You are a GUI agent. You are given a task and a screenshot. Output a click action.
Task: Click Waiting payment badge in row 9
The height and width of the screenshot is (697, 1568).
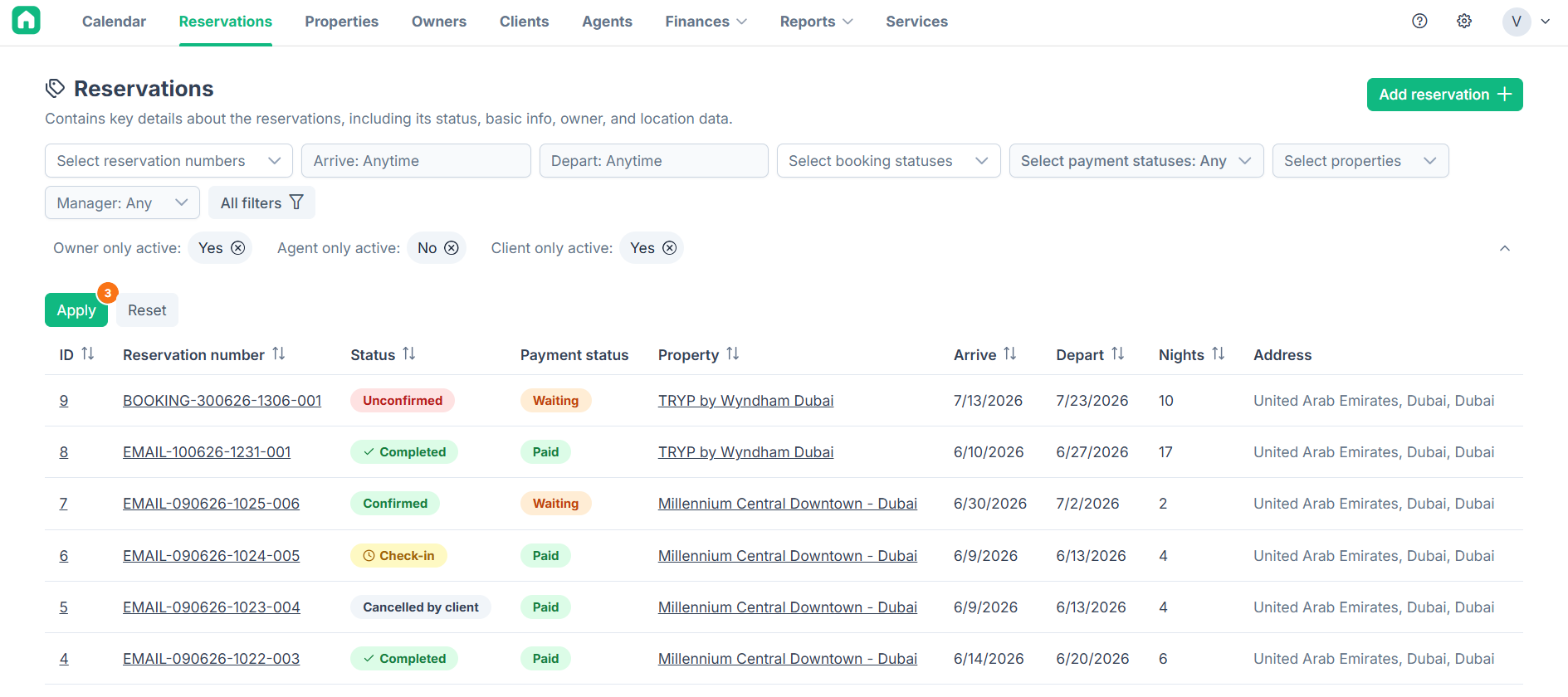coord(555,401)
